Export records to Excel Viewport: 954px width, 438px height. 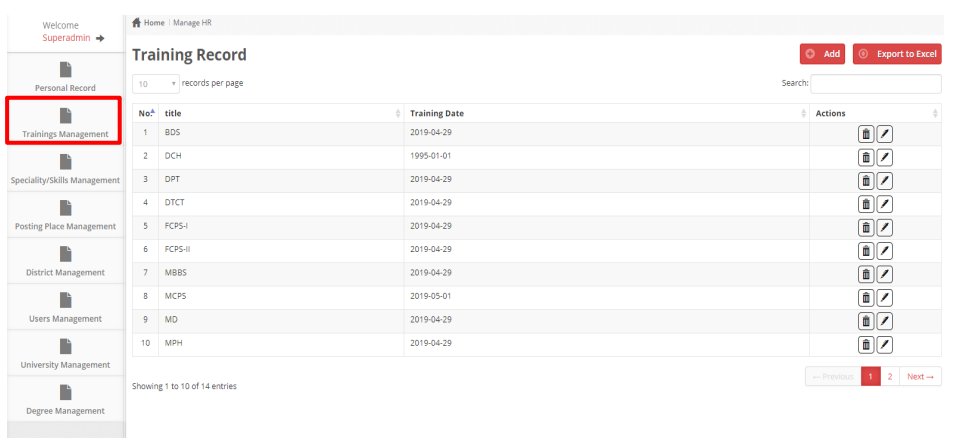pos(897,54)
